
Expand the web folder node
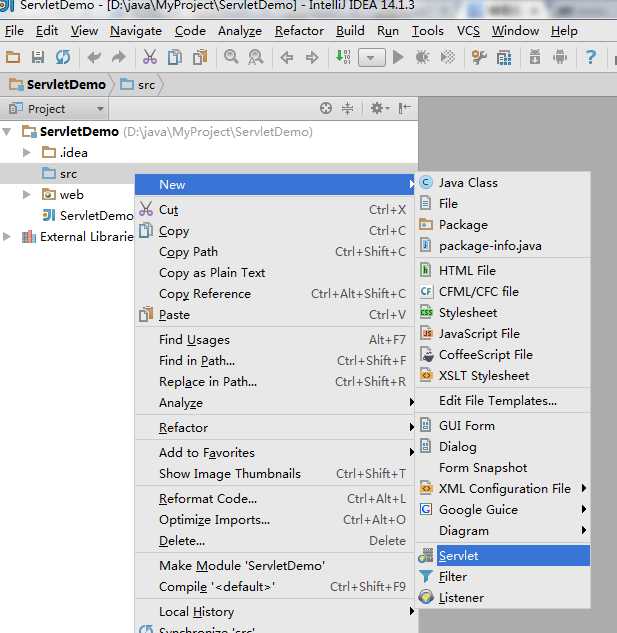click(x=27, y=195)
